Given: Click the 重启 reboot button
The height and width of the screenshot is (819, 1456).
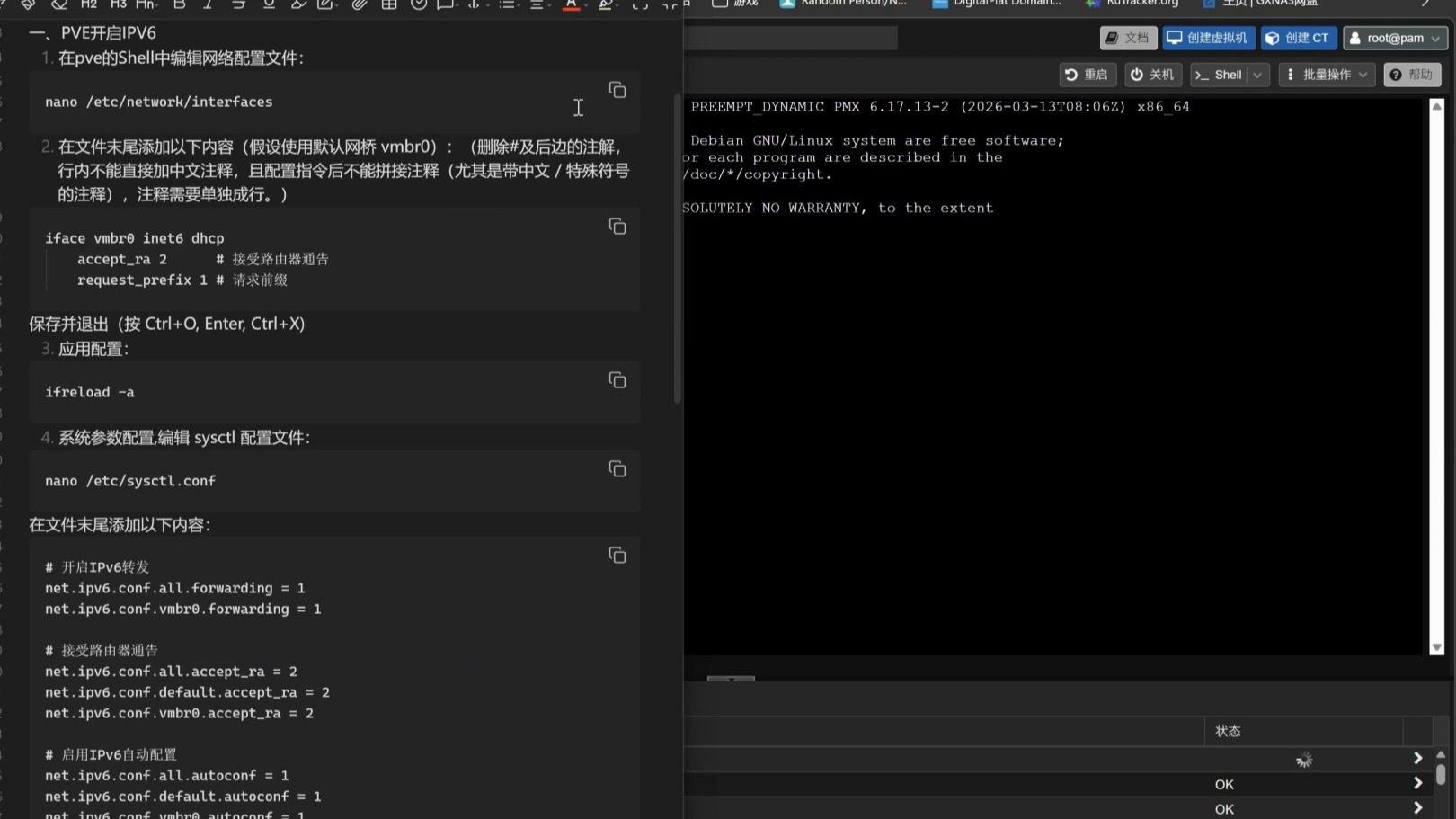Looking at the screenshot, I should click(1088, 75).
